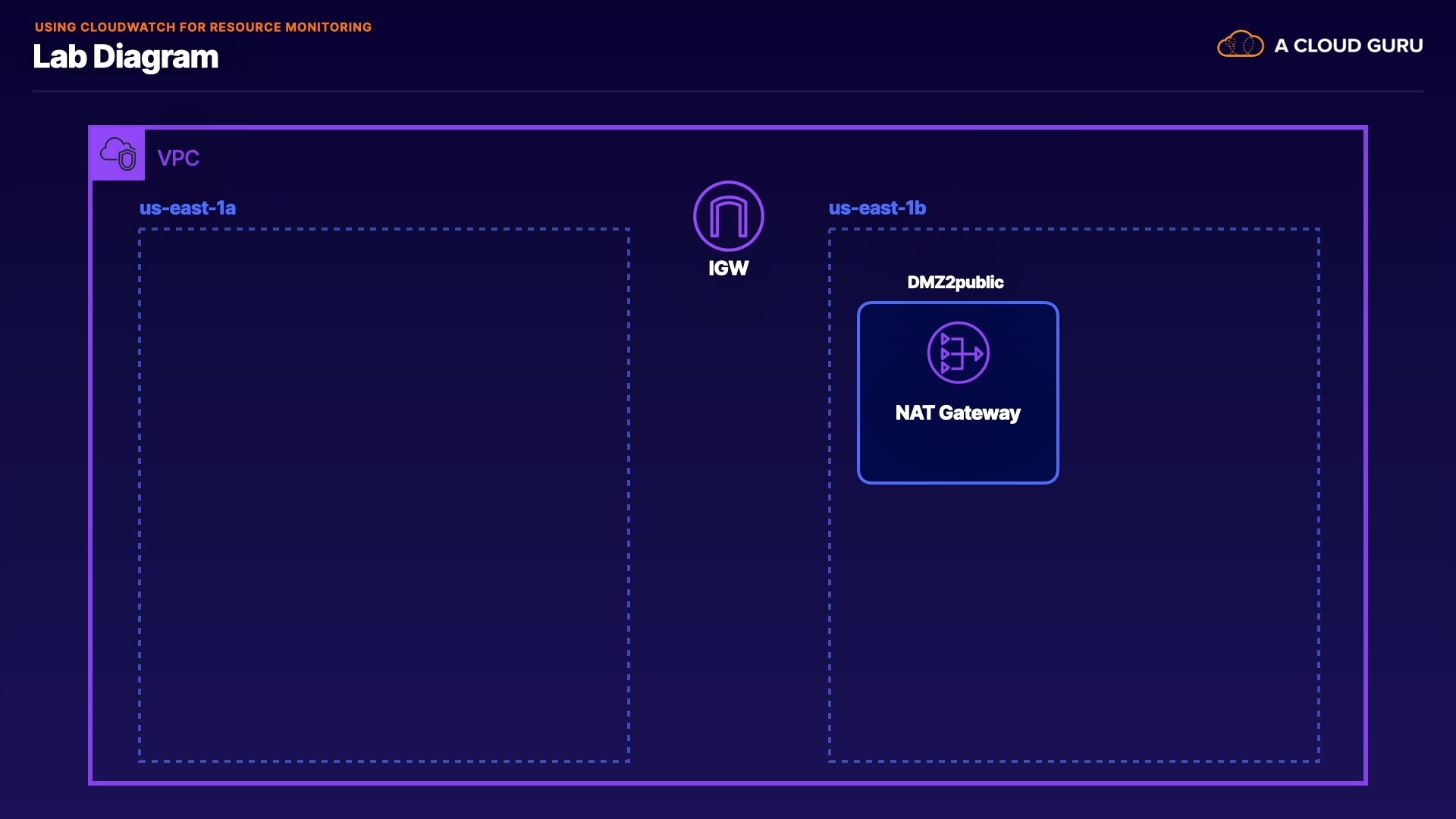Screen dimensions: 1456x819
Task: Select the Internet Gateway arch icon
Action: pos(728,216)
